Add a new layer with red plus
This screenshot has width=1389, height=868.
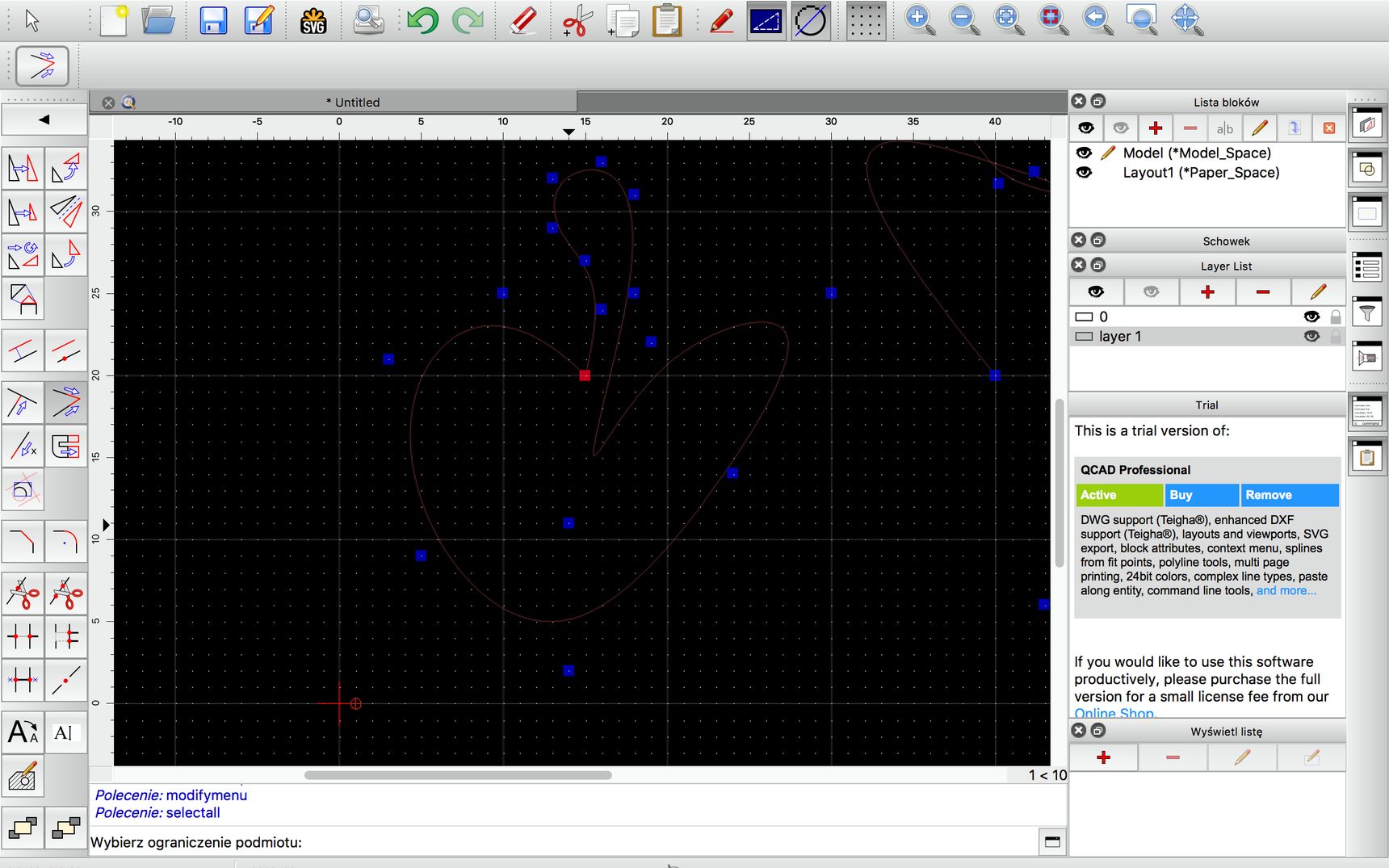(x=1207, y=291)
